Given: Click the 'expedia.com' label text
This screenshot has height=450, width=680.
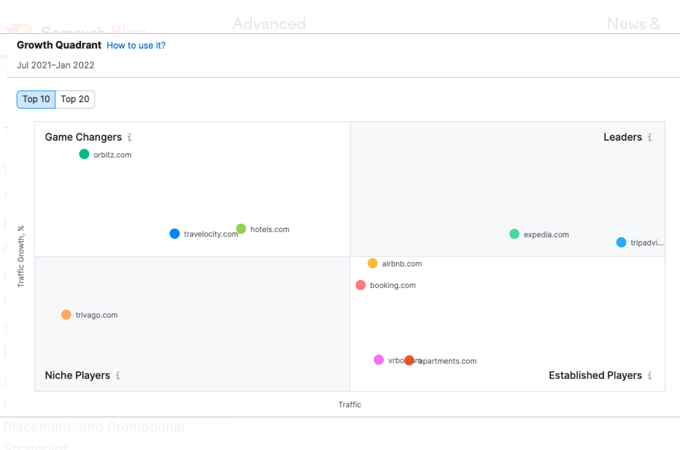Looking at the screenshot, I should (546, 235).
